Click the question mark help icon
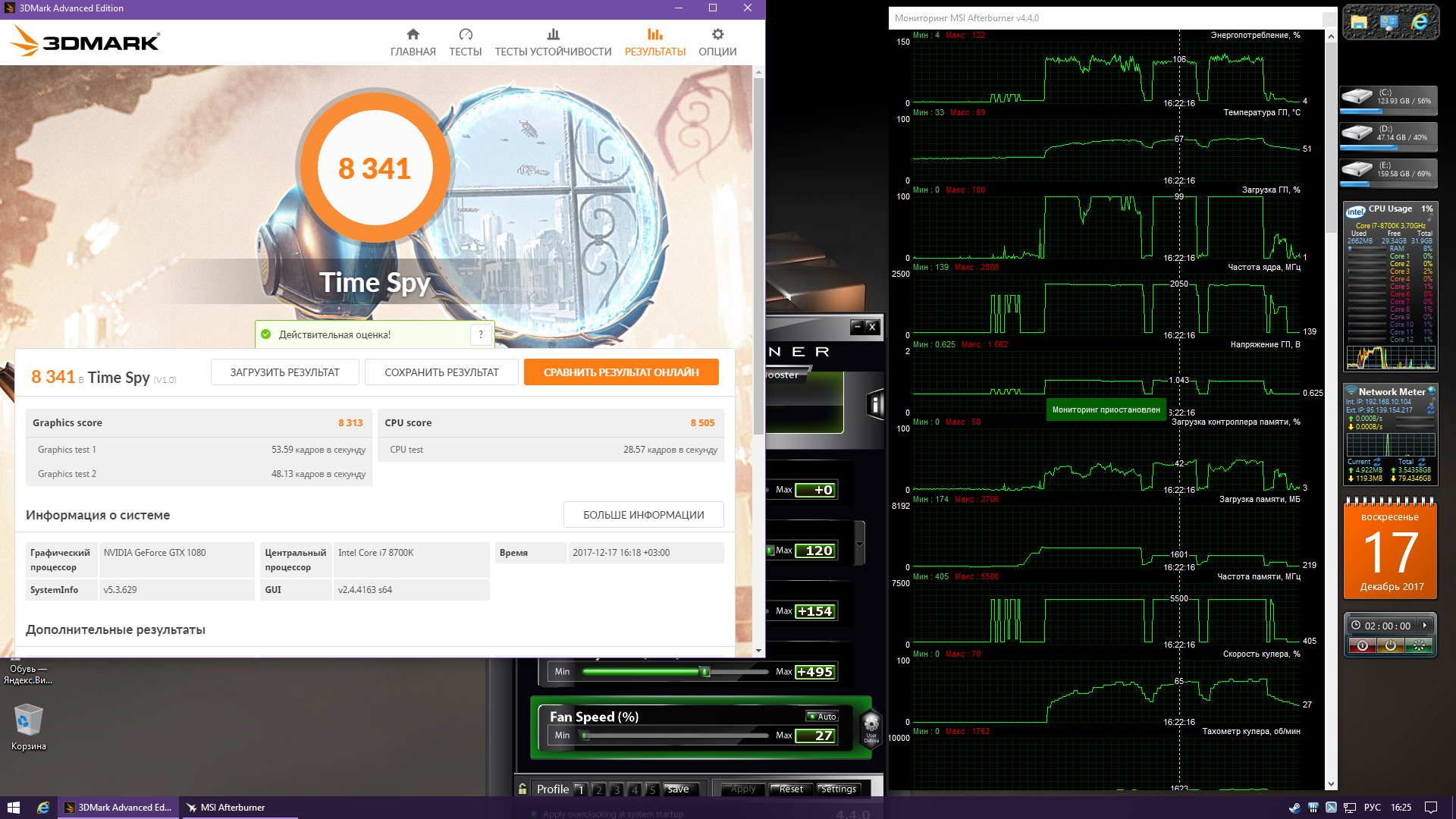This screenshot has width=1456, height=819. point(481,334)
